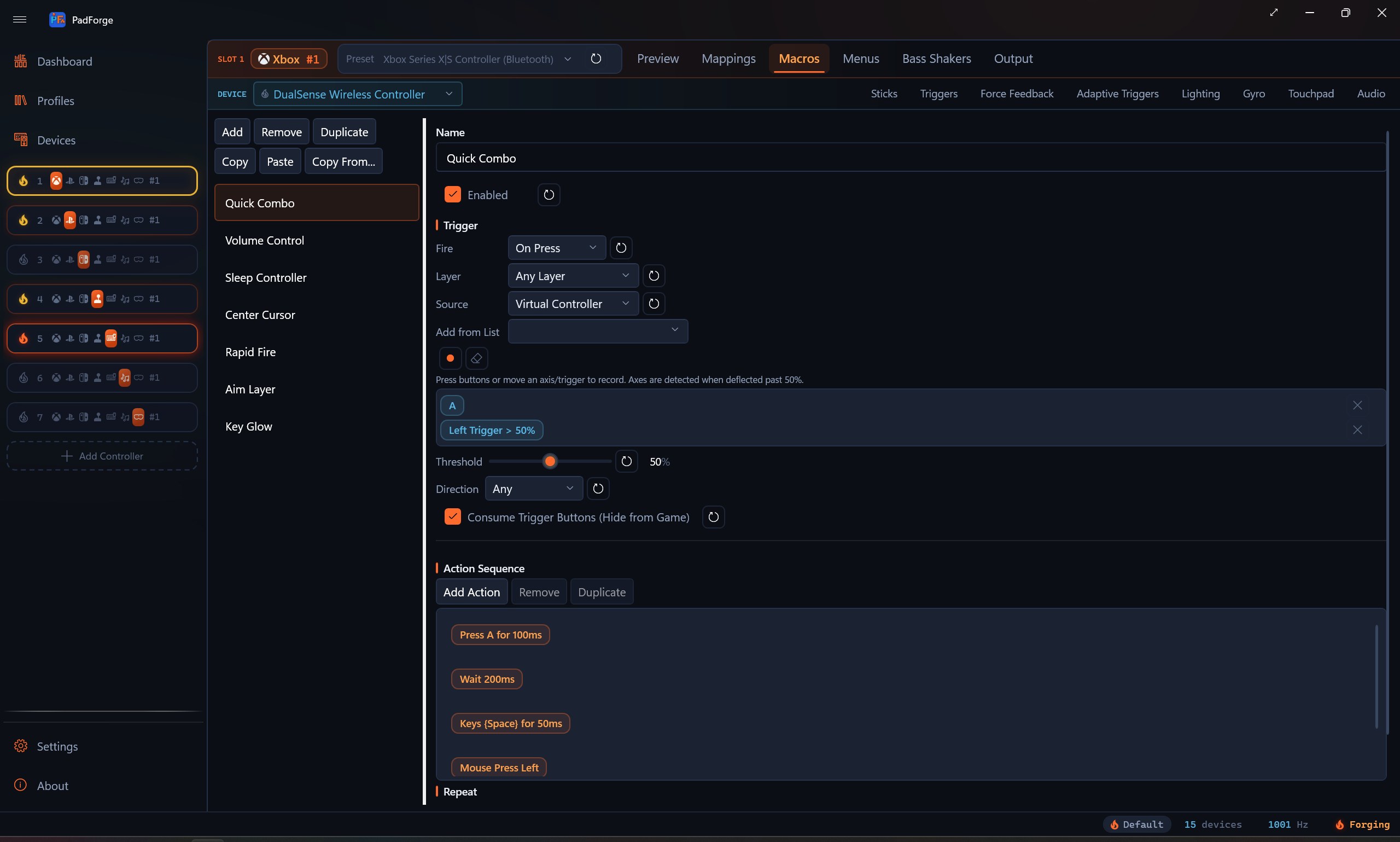This screenshot has width=1400, height=842.
Task: Reset the Fire setting
Action: [621, 248]
